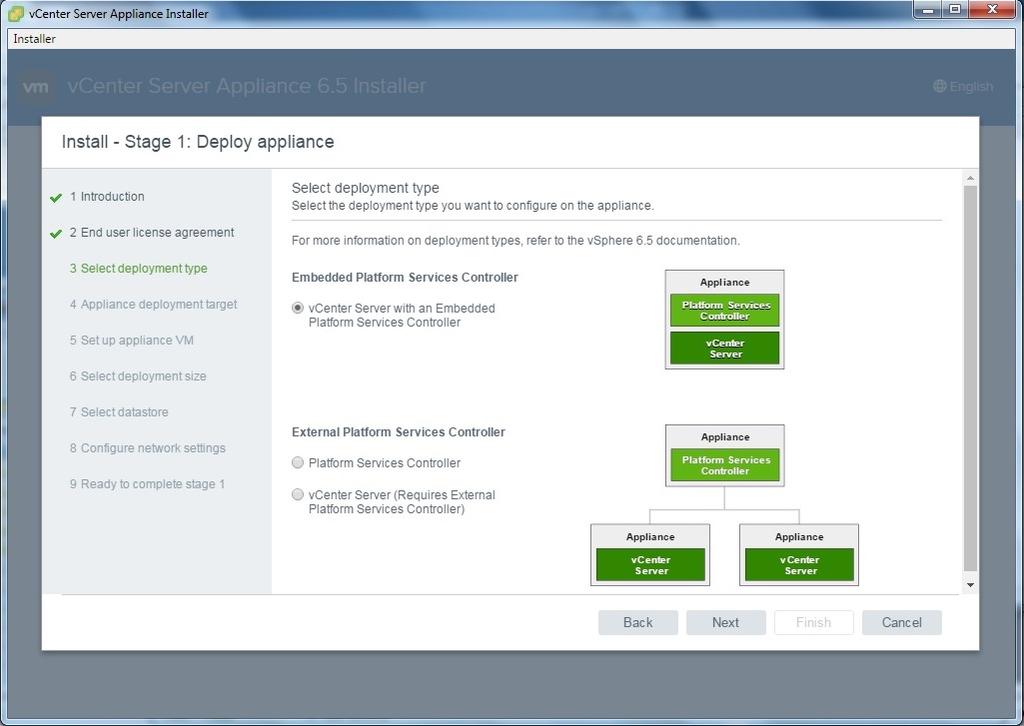
Task: Open step 8 Configure network settings
Action: [x=148, y=448]
